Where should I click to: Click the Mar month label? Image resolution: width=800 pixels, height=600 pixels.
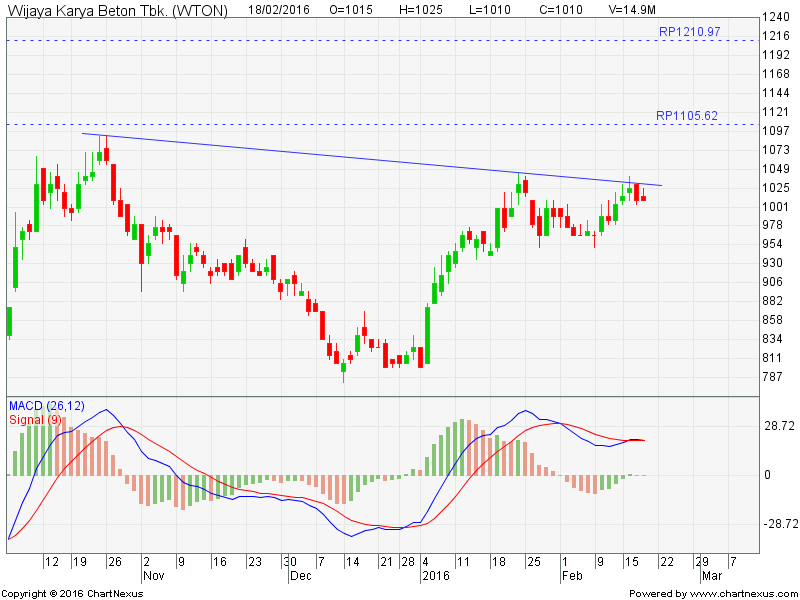click(712, 576)
